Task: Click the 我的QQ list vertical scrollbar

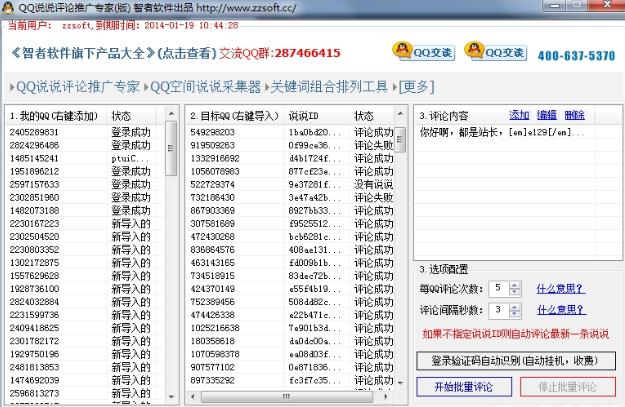Action: [170, 260]
